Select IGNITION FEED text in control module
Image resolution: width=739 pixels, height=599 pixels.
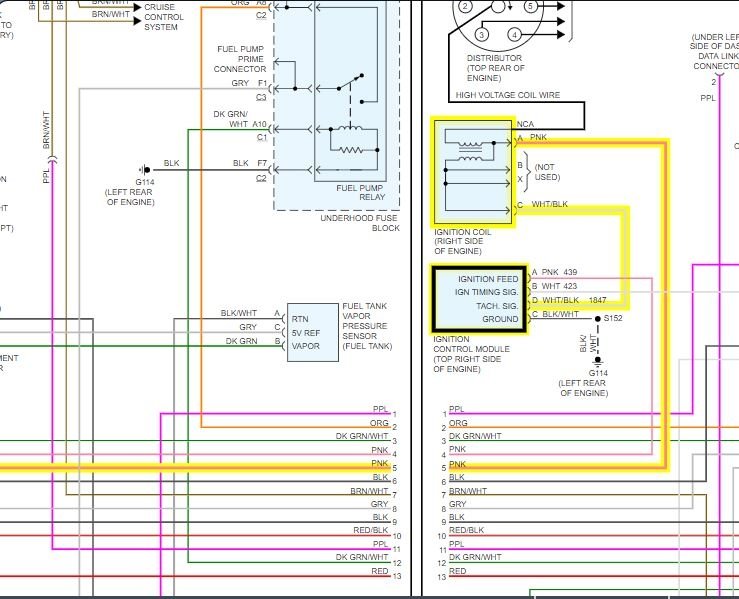488,279
